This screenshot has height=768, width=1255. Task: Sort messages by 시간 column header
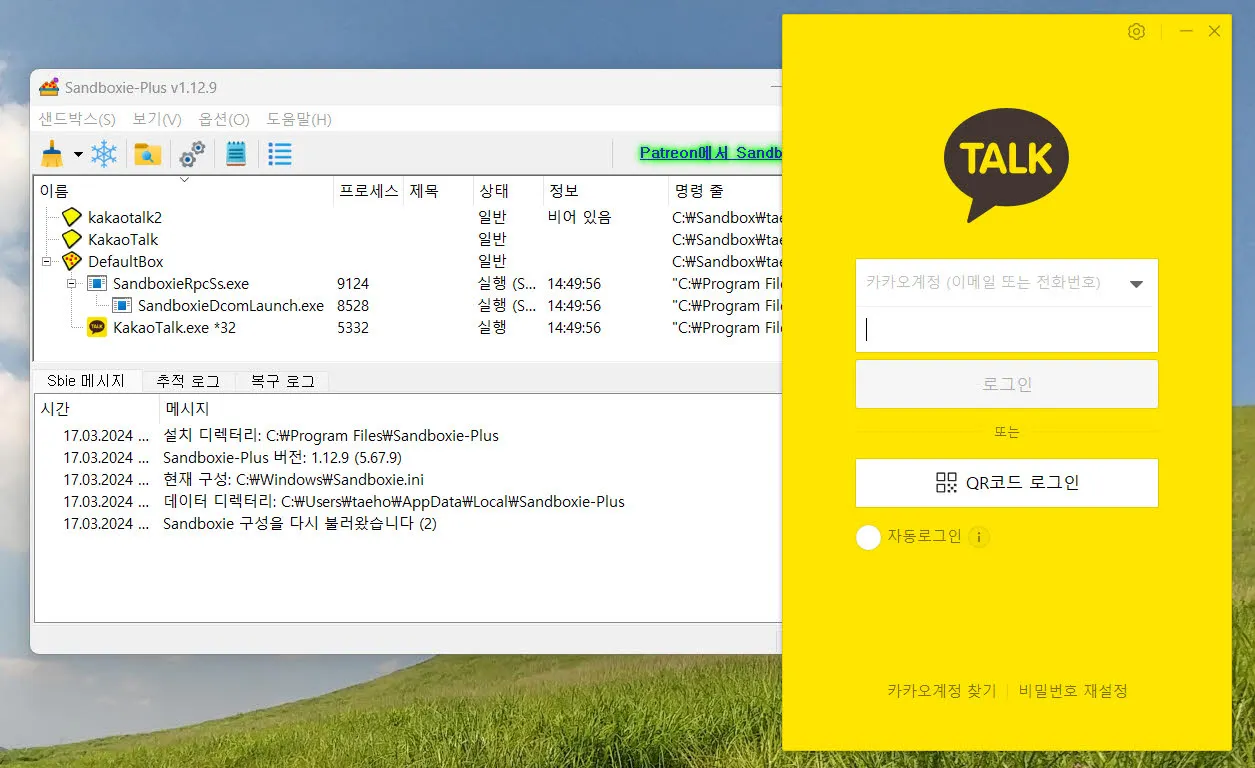tap(97, 409)
